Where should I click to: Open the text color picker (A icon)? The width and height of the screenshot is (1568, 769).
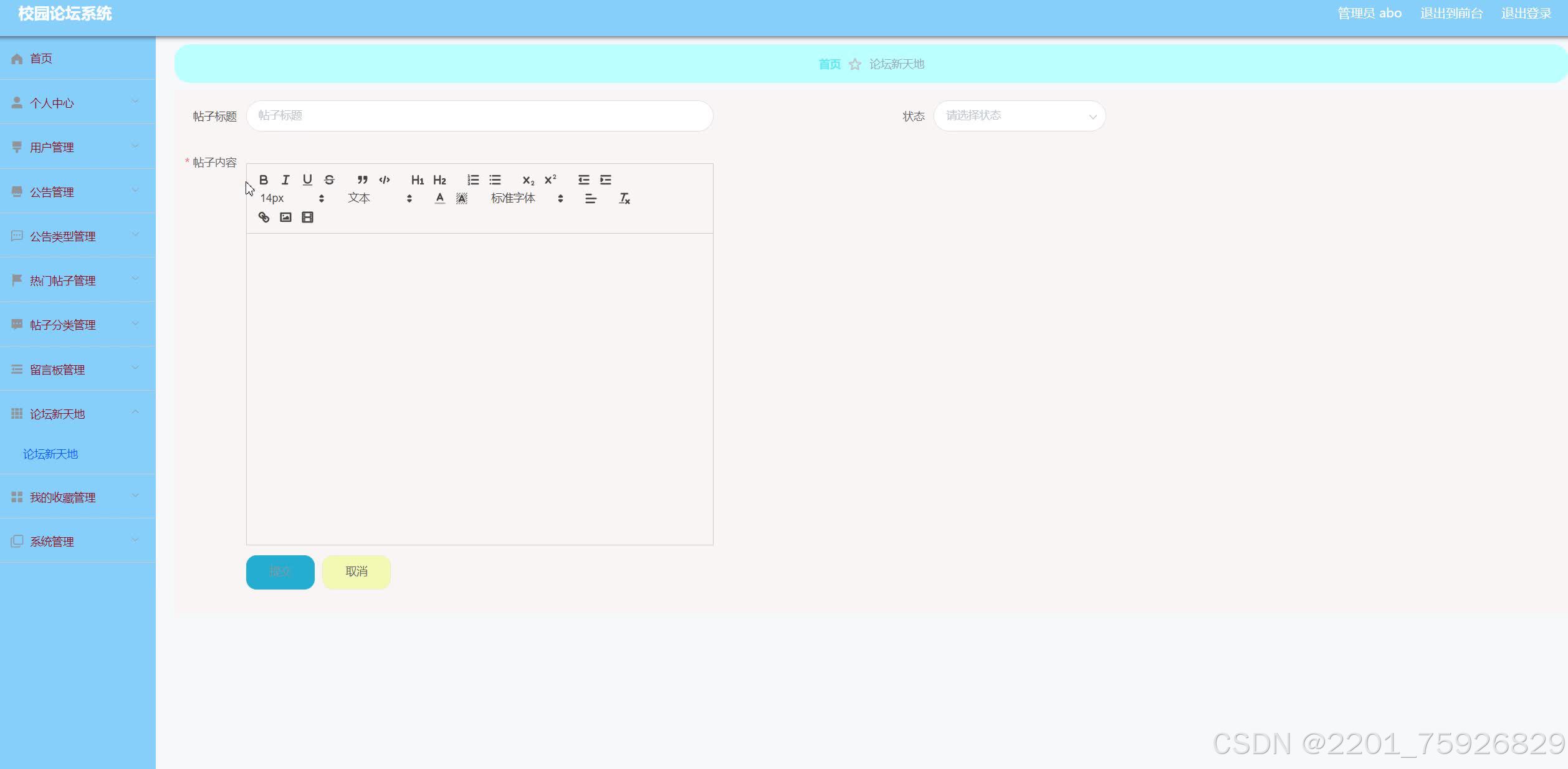(x=440, y=199)
